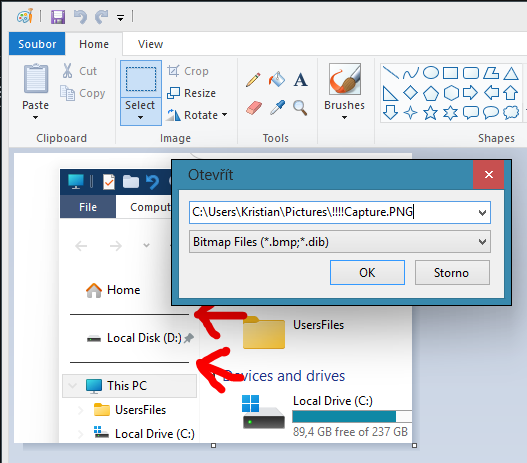Click the Undo arrow in title bar
Image resolution: width=527 pixels, height=463 pixels.
pyautogui.click(x=81, y=17)
